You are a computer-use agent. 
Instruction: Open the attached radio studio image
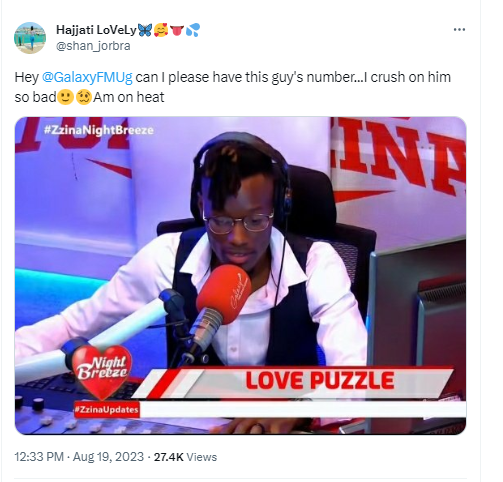pyautogui.click(x=240, y=276)
